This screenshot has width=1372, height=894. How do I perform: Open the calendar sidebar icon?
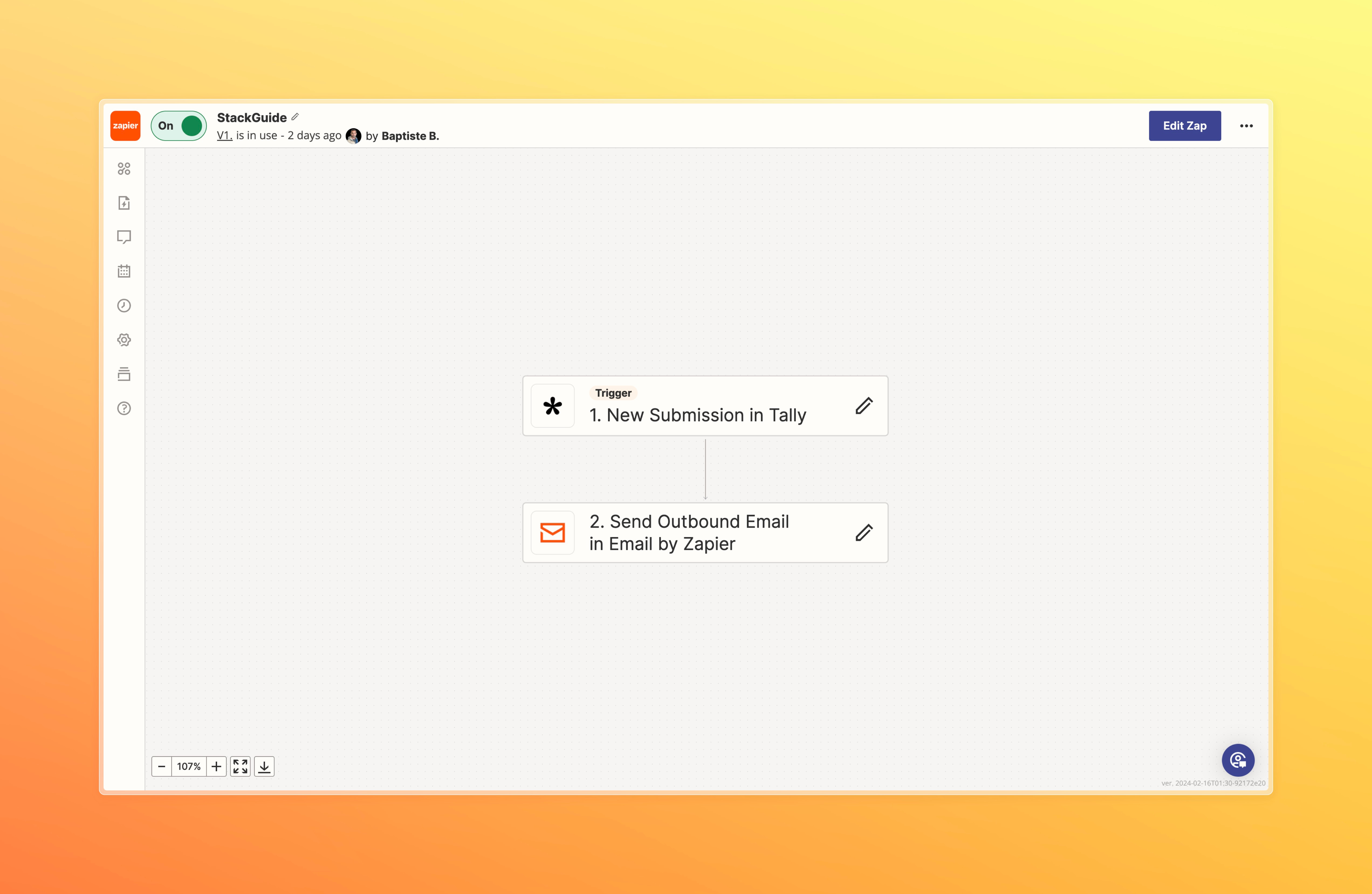coord(124,271)
